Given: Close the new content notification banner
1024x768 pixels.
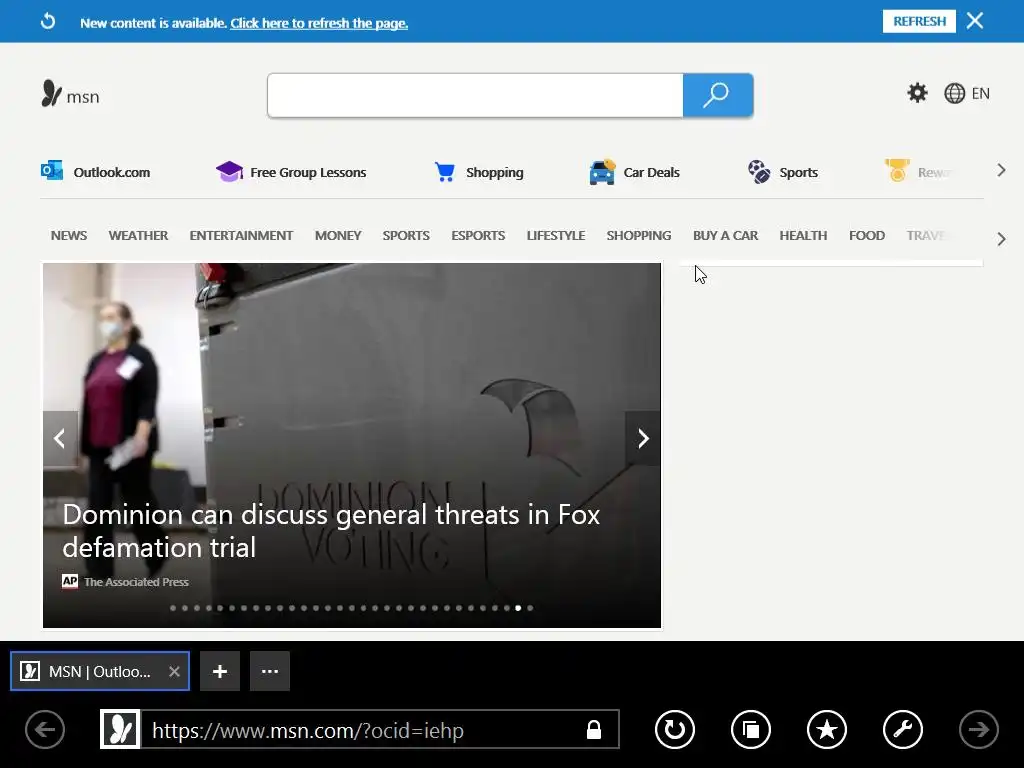Looking at the screenshot, I should coord(975,21).
